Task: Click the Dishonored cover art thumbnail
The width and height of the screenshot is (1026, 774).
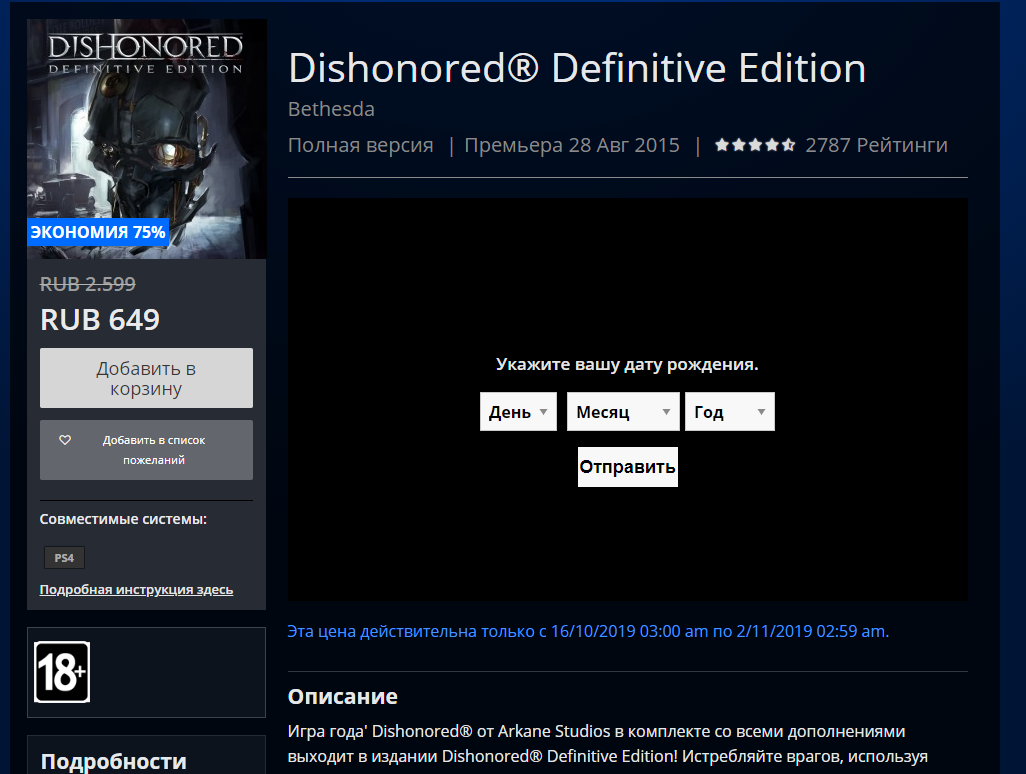Action: [147, 139]
